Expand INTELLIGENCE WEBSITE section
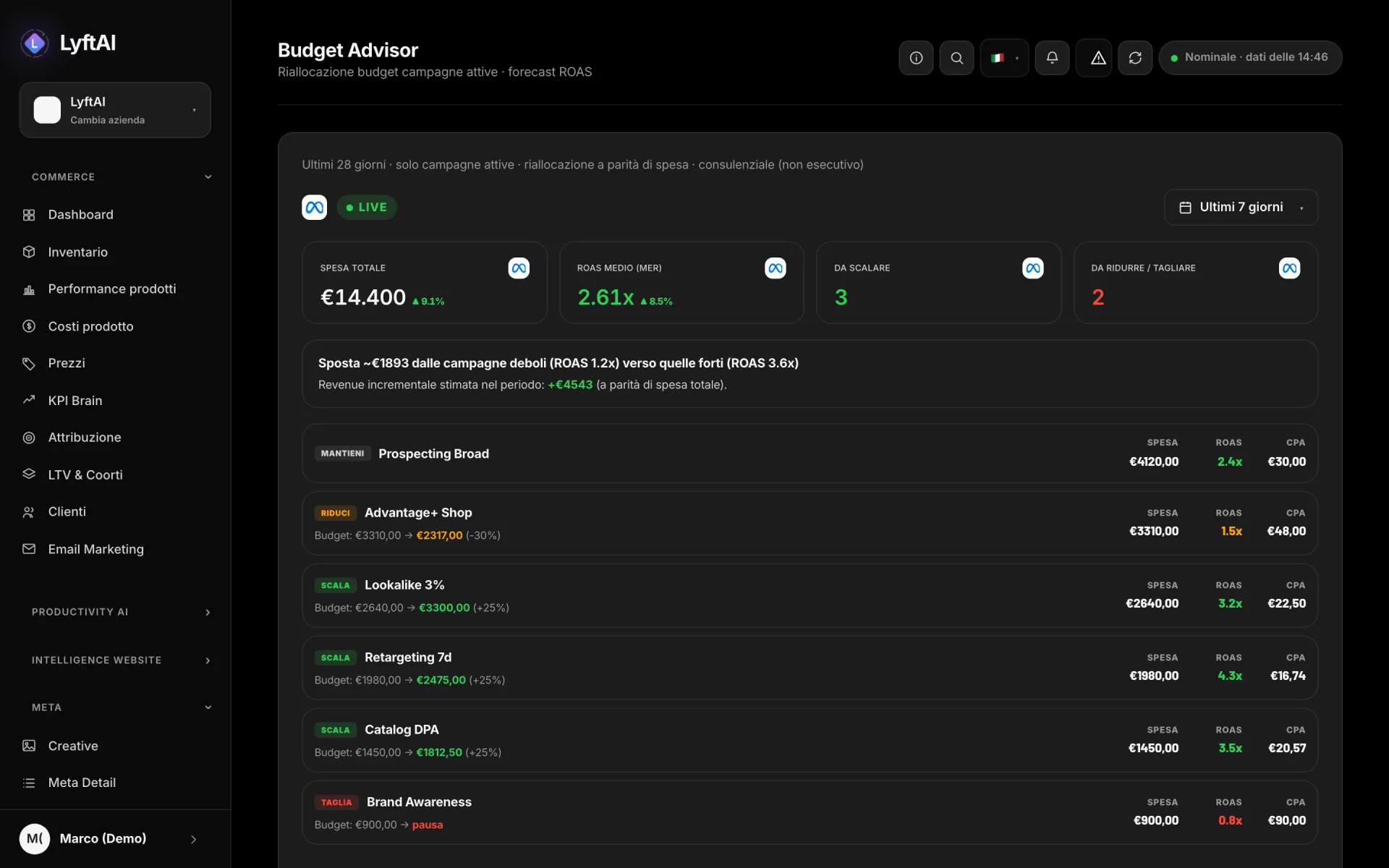Viewport: 1389px width, 868px height. pyautogui.click(x=120, y=660)
